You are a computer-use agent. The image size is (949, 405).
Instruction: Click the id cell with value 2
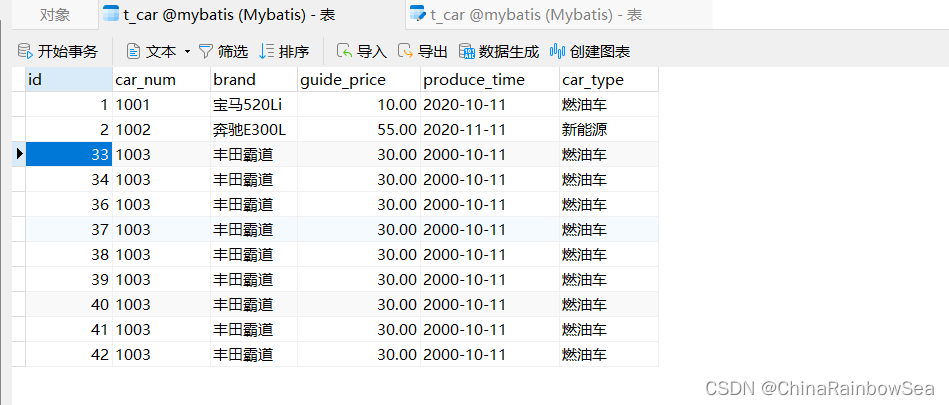pos(69,130)
